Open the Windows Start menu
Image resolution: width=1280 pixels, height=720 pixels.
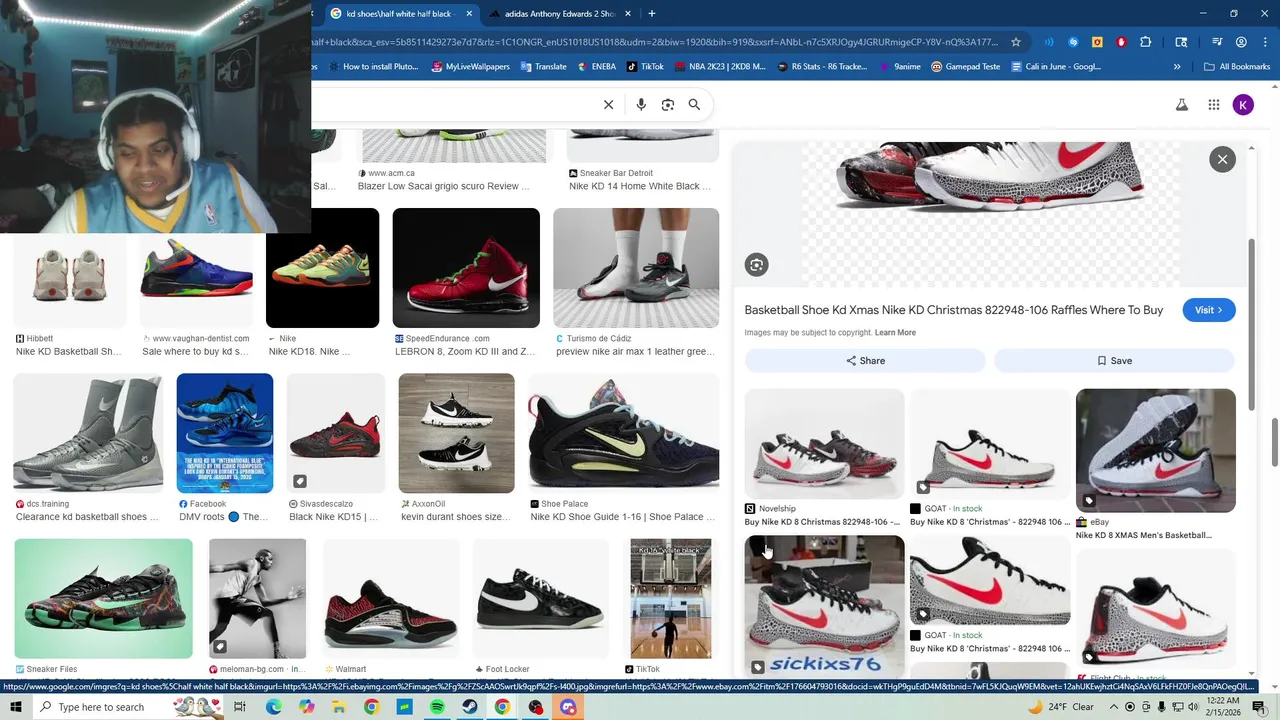(x=16, y=707)
